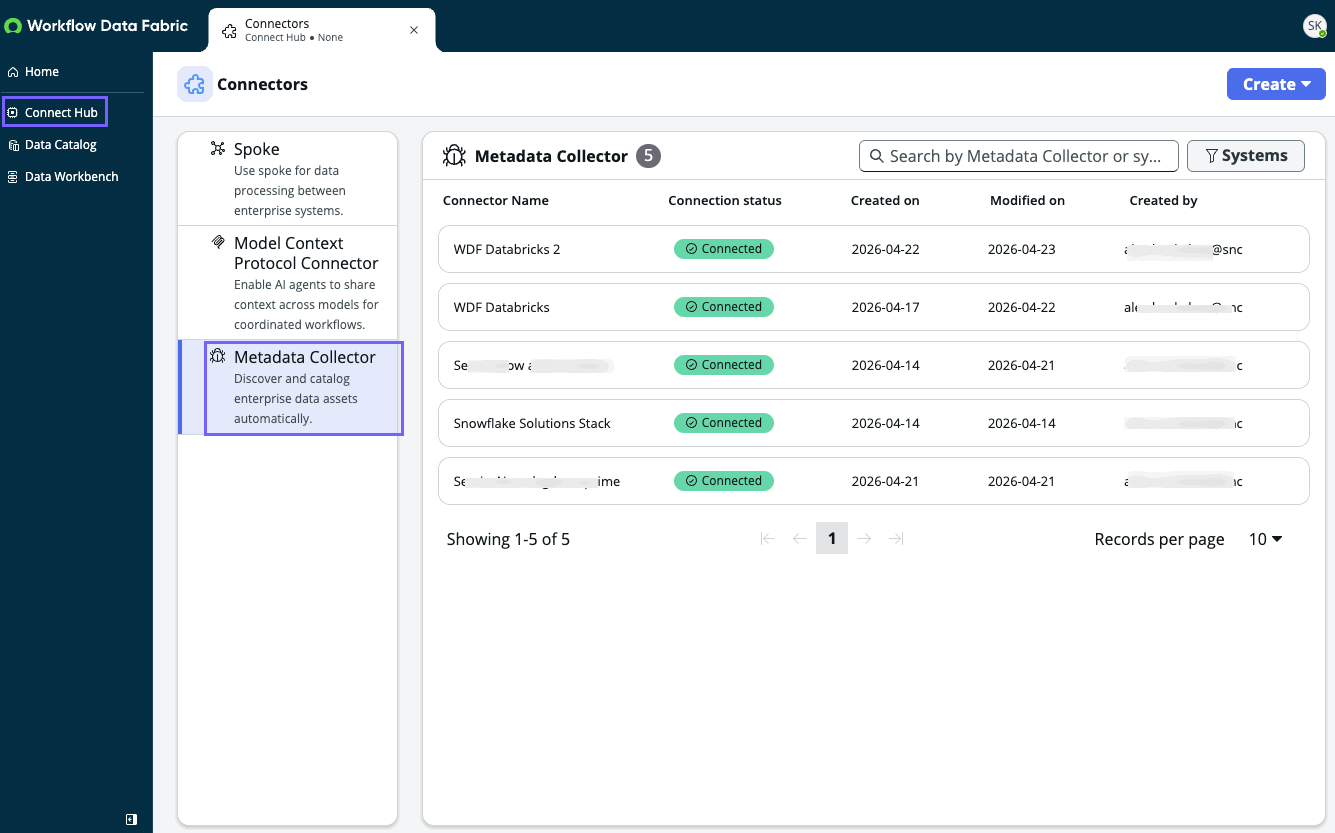The height and width of the screenshot is (833, 1335).
Task: Click the puzzle icon in Connectors tab
Action: (229, 31)
